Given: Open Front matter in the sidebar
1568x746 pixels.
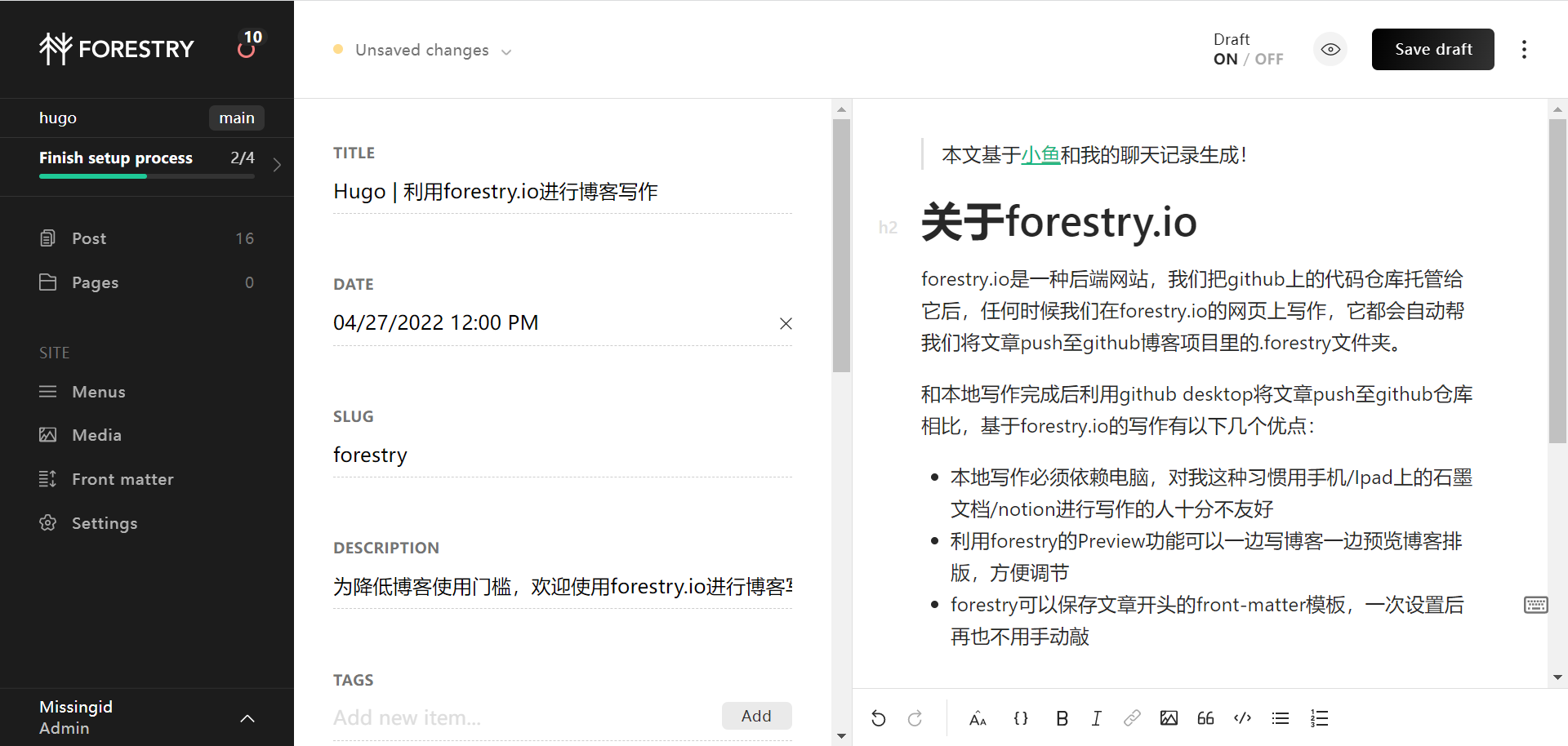Looking at the screenshot, I should [x=122, y=479].
